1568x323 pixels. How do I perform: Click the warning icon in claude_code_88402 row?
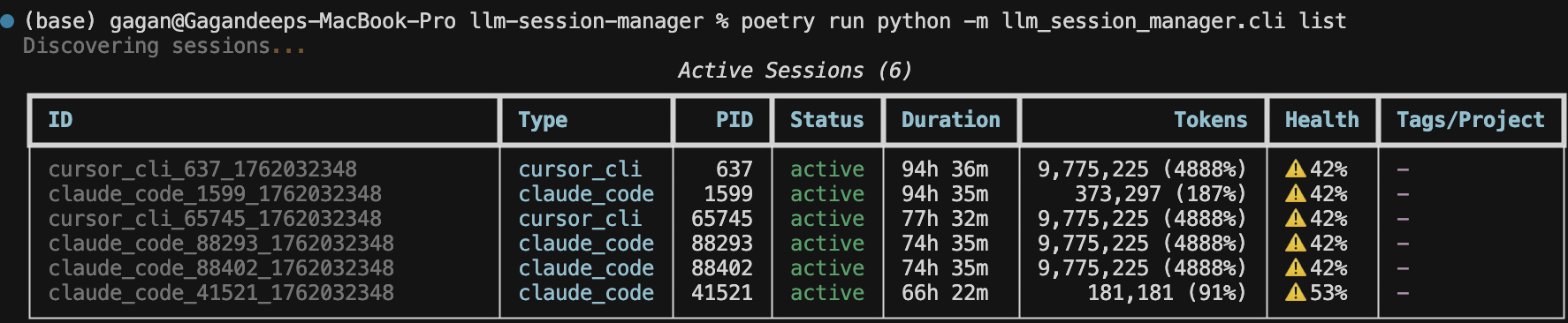(1296, 267)
